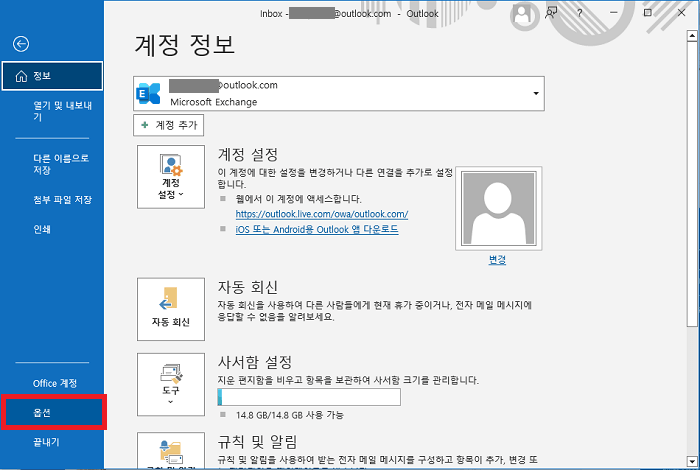Screen dimensions: 700x470
Task: Click the back arrow to return
Action: [x=21, y=44]
